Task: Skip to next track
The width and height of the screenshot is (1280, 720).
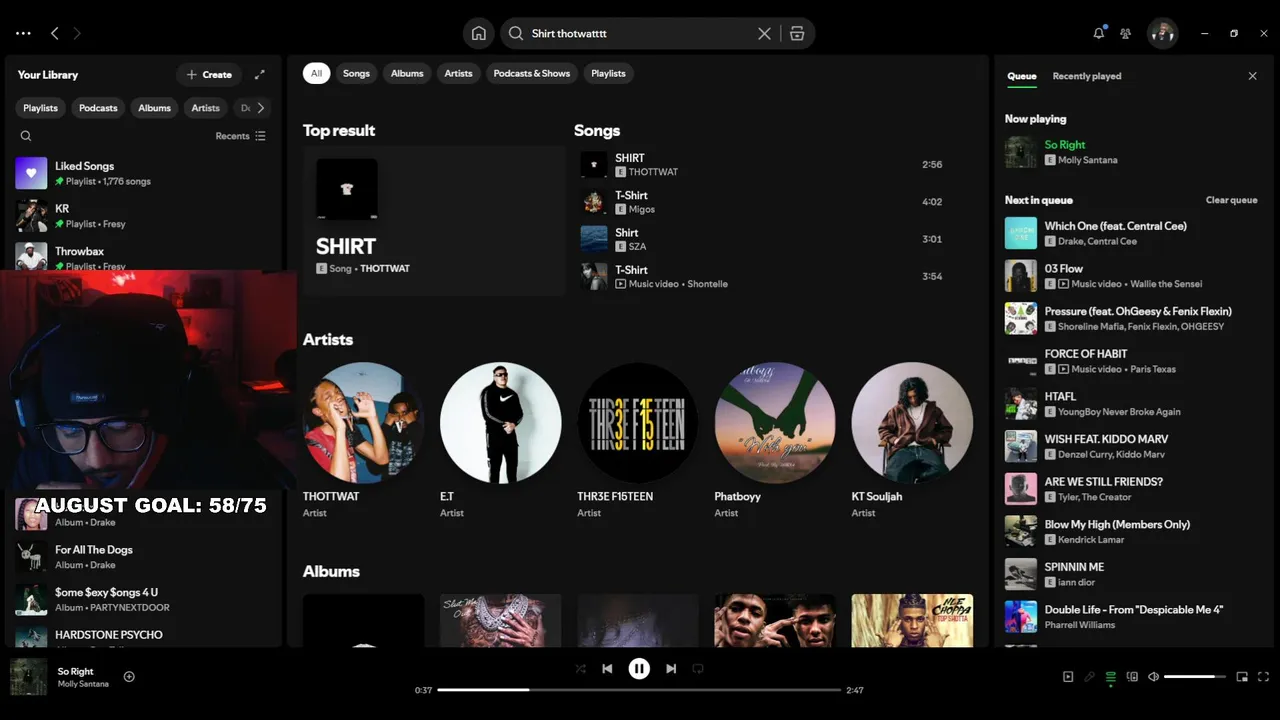Action: coord(671,669)
